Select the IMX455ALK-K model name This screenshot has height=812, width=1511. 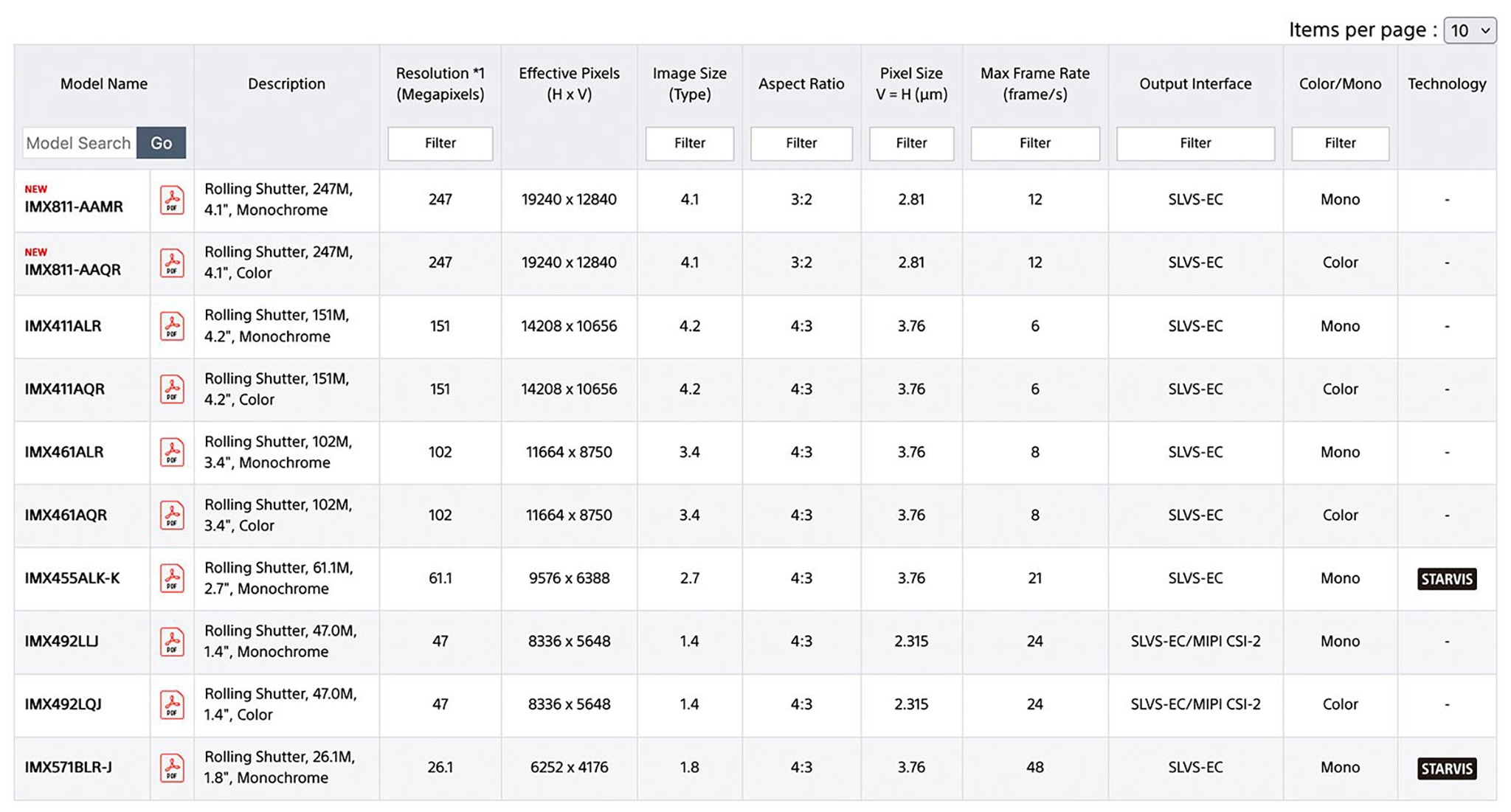pyautogui.click(x=72, y=578)
